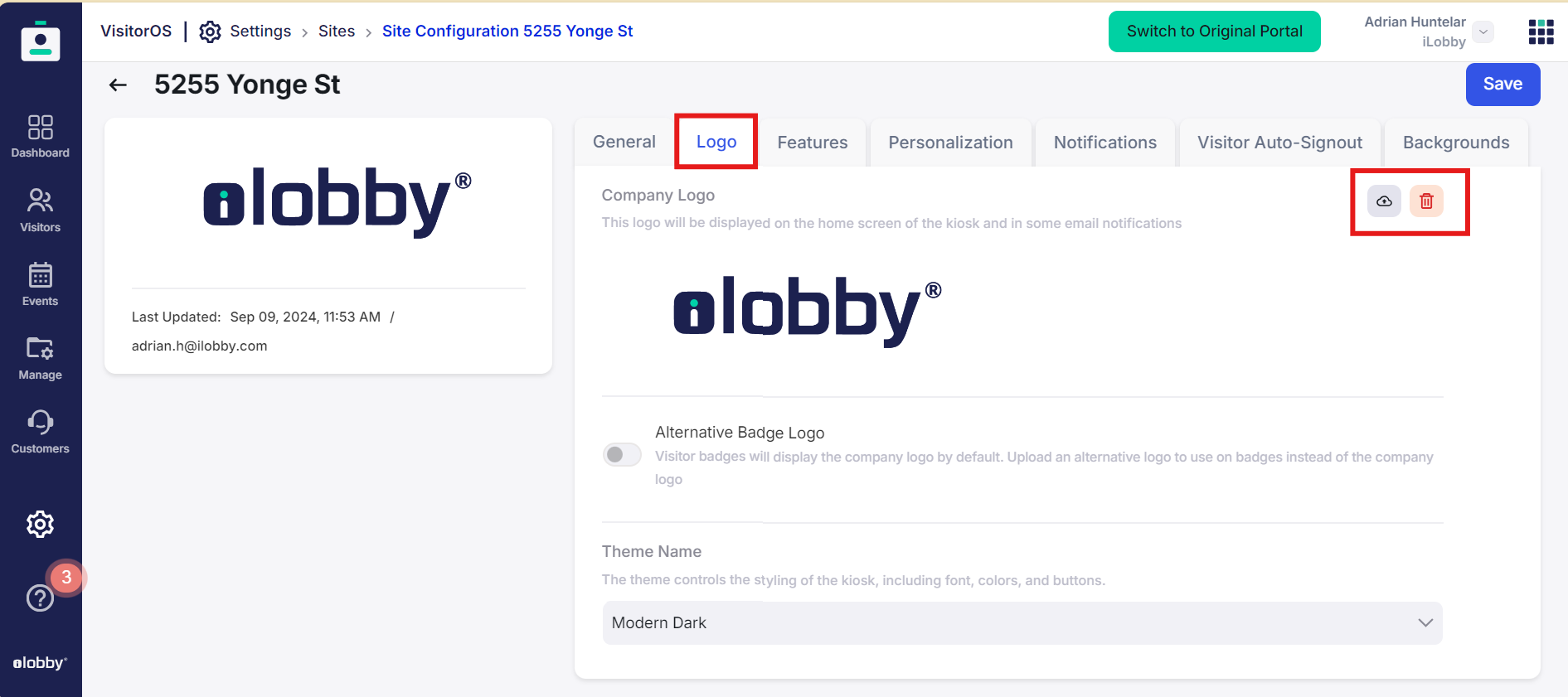The width and height of the screenshot is (1568, 697).
Task: Click the Site Configuration 5255 Yonge St breadcrumb
Action: [507, 31]
